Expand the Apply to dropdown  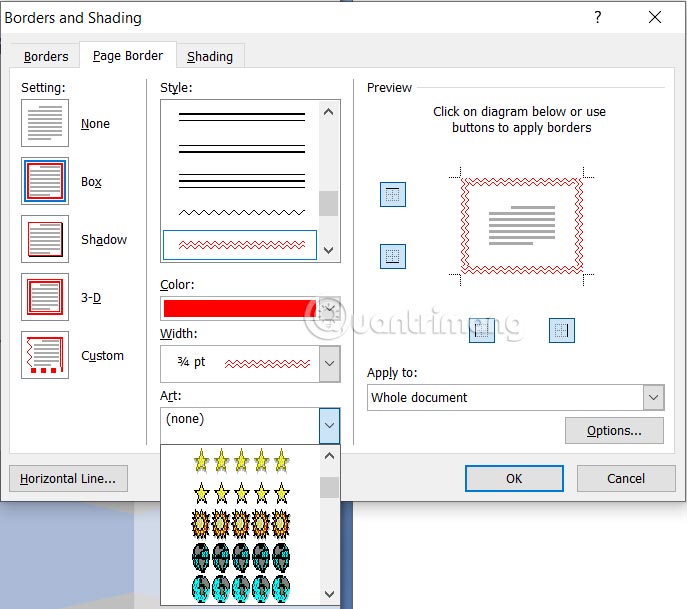coord(654,398)
